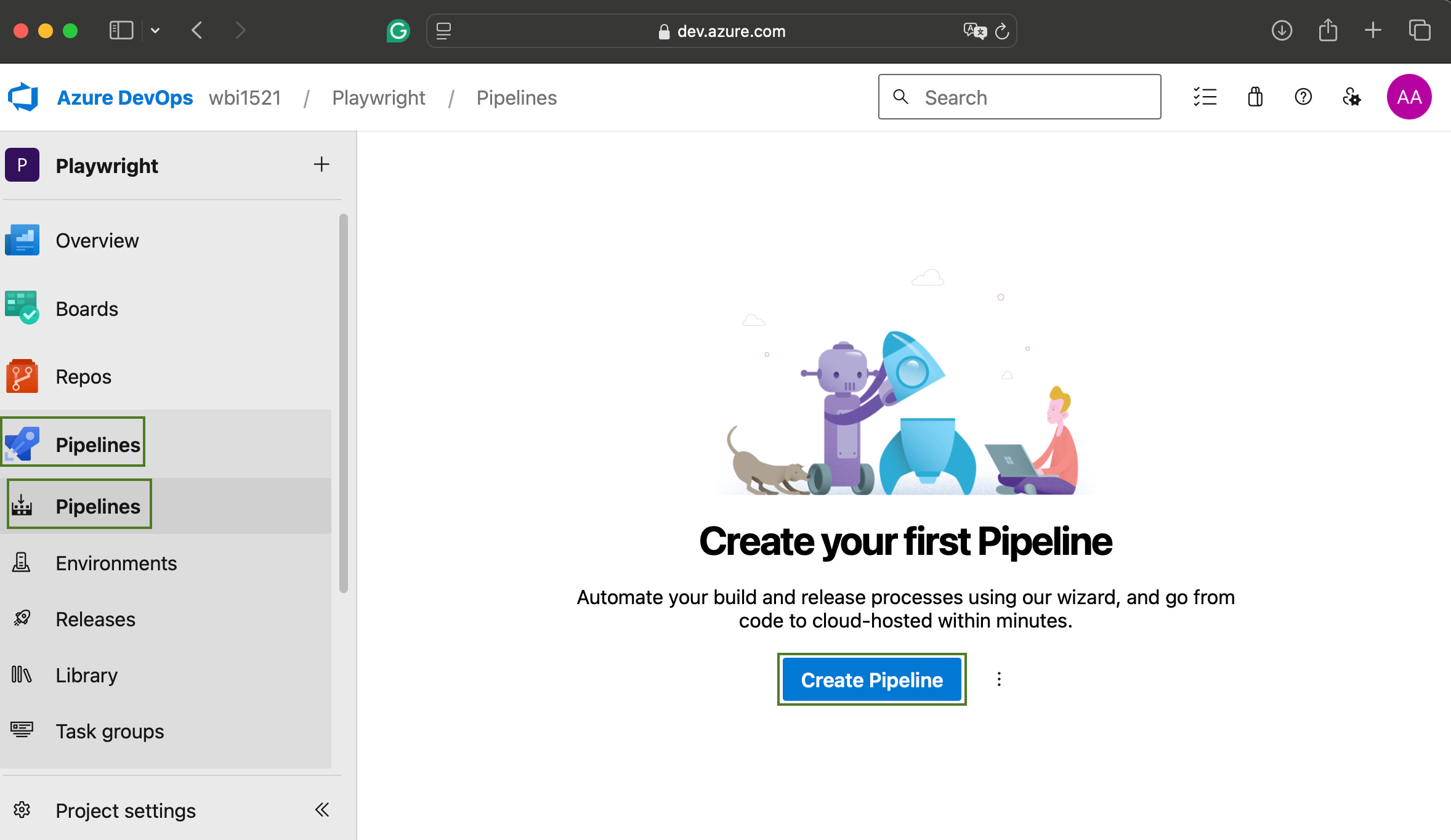Go back in Safari
The height and width of the screenshot is (840, 1451).
[197, 30]
